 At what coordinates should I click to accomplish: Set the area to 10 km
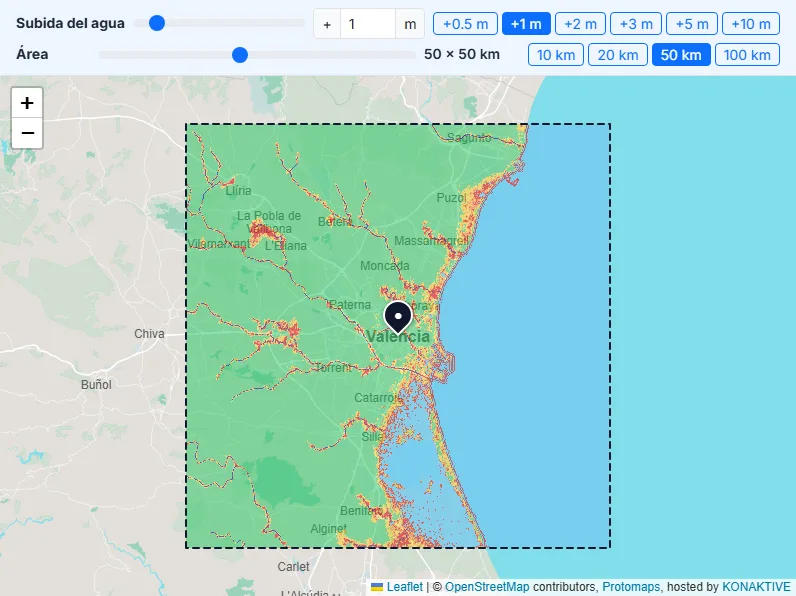(x=556, y=55)
